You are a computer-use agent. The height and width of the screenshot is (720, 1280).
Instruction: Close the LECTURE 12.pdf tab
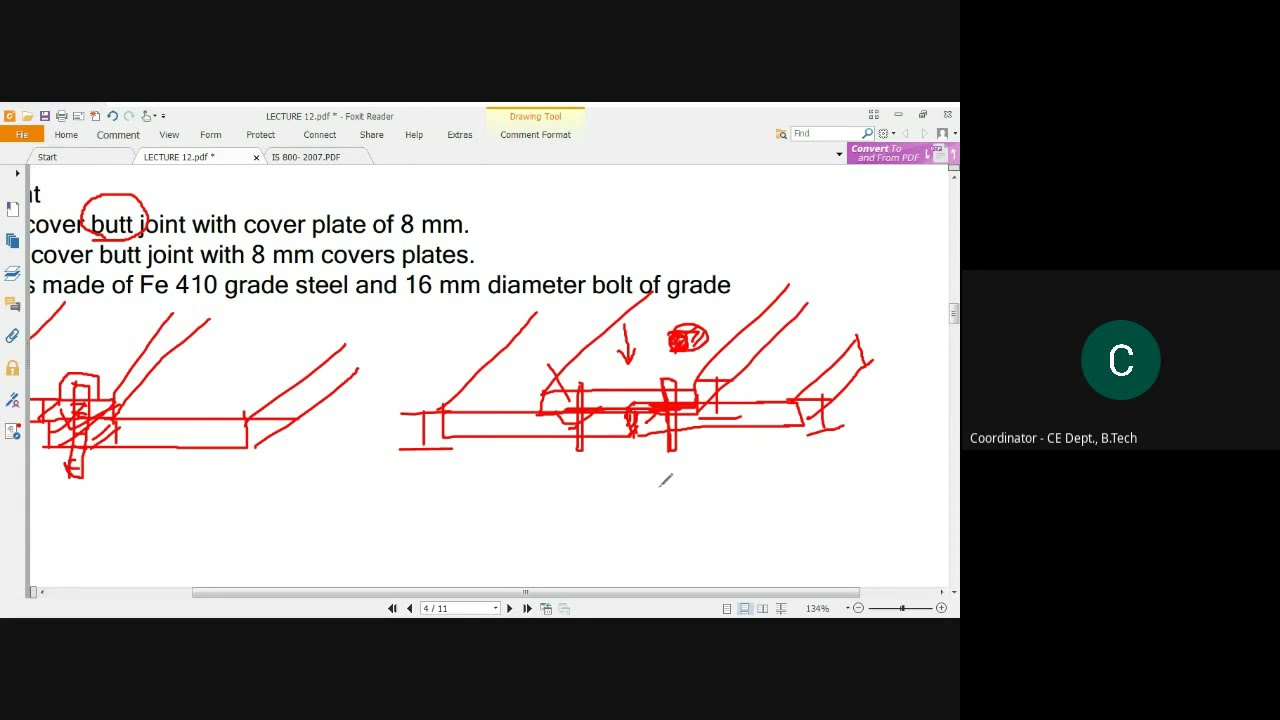pyautogui.click(x=256, y=157)
